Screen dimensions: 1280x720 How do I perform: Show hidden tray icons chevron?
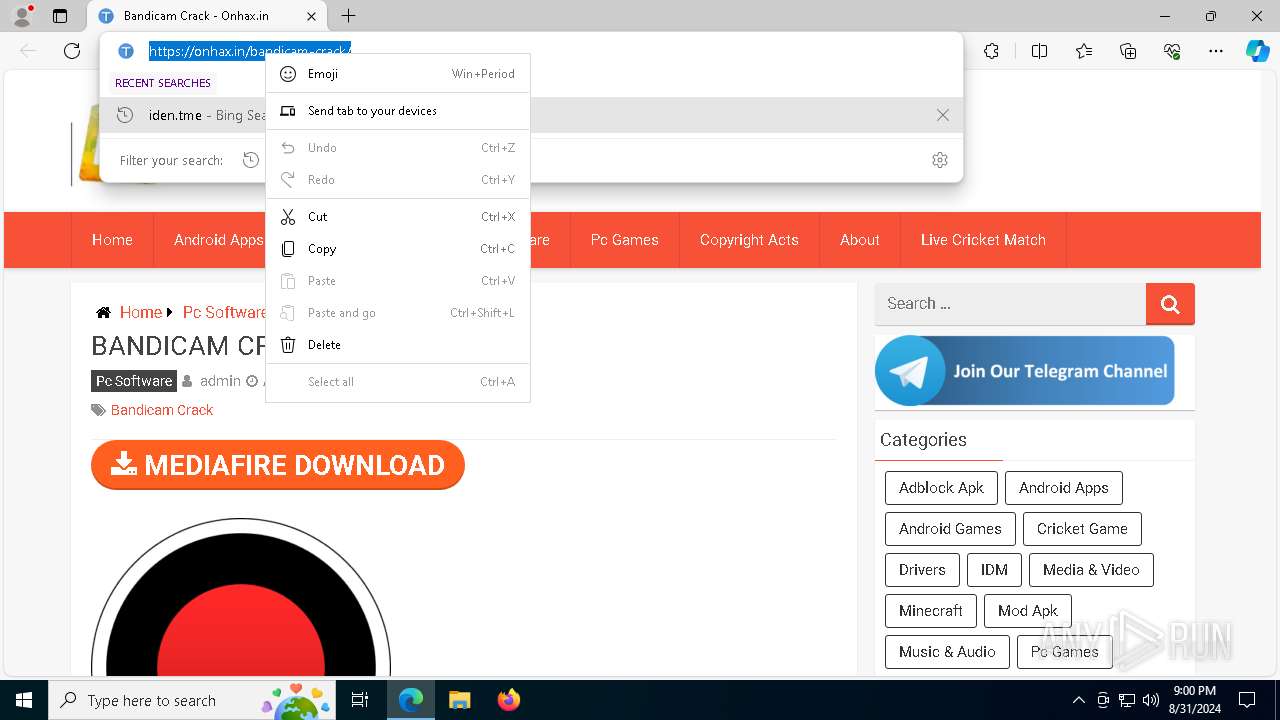tap(1079, 700)
